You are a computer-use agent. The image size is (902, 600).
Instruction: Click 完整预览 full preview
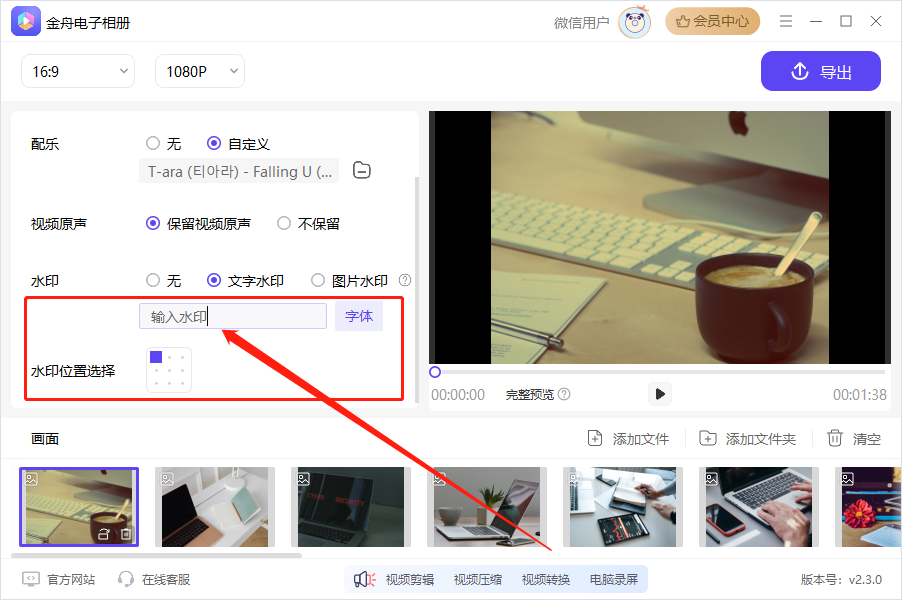529,395
